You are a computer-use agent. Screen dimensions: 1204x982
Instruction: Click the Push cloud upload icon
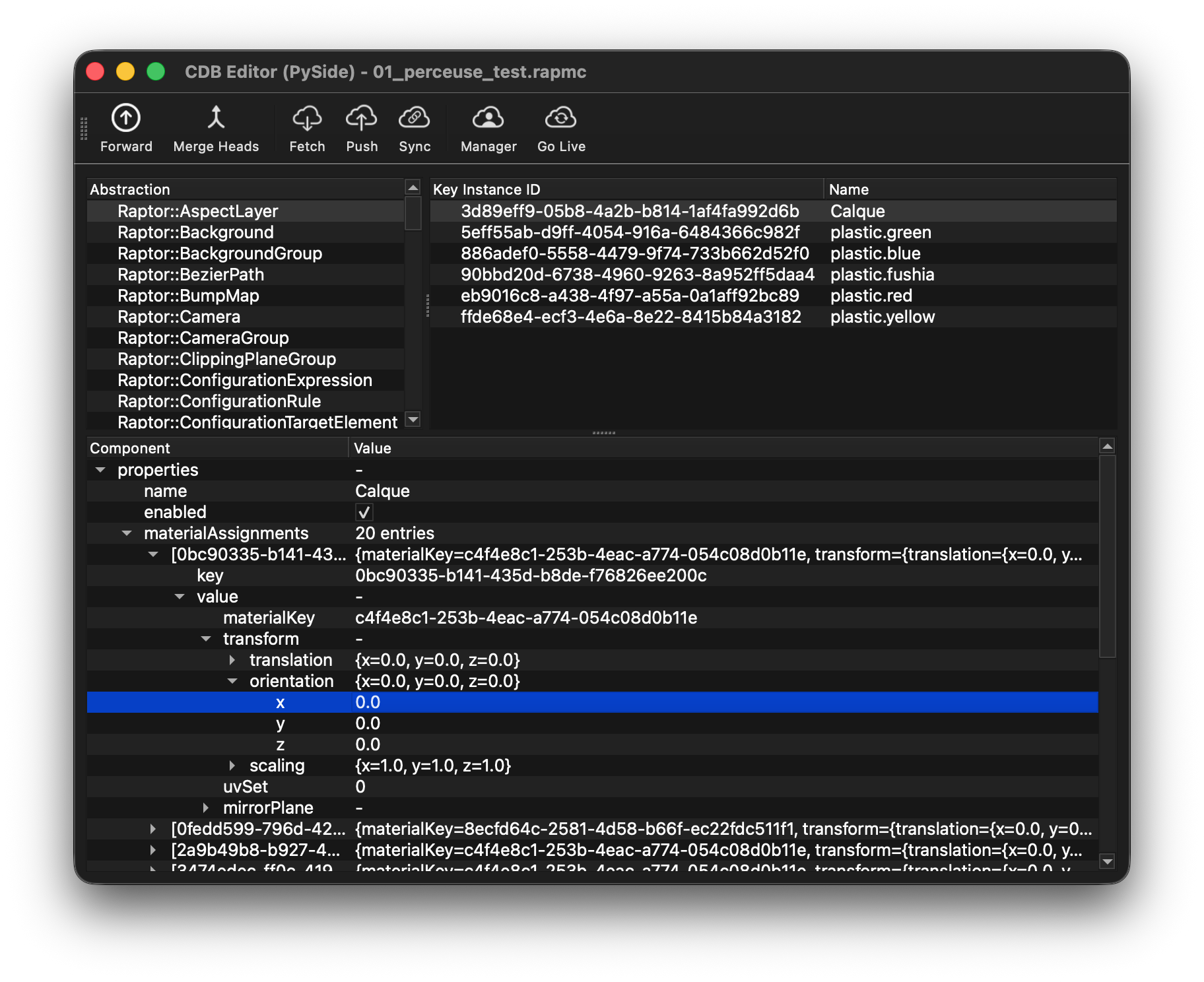[x=362, y=119]
